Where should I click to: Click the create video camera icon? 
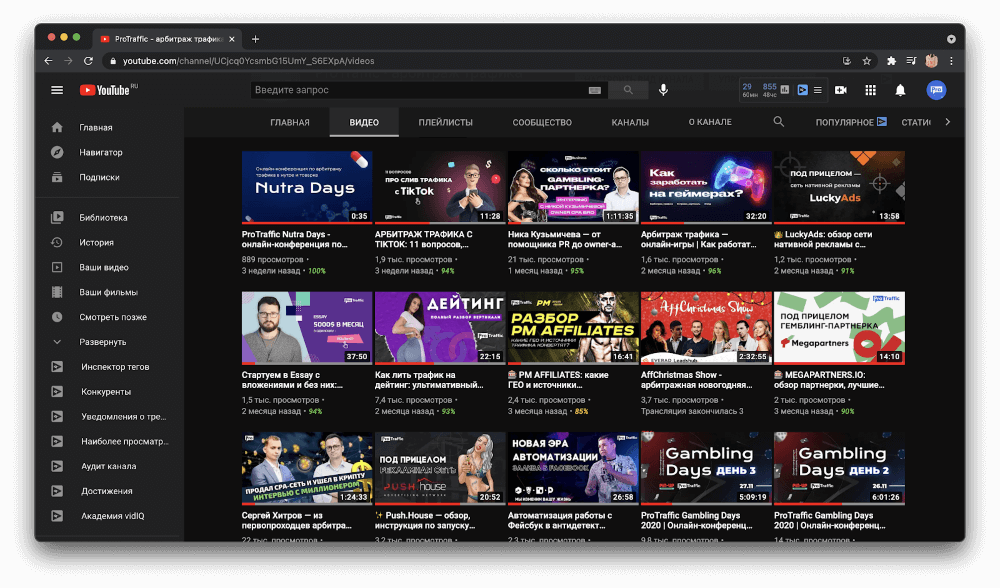[x=841, y=90]
